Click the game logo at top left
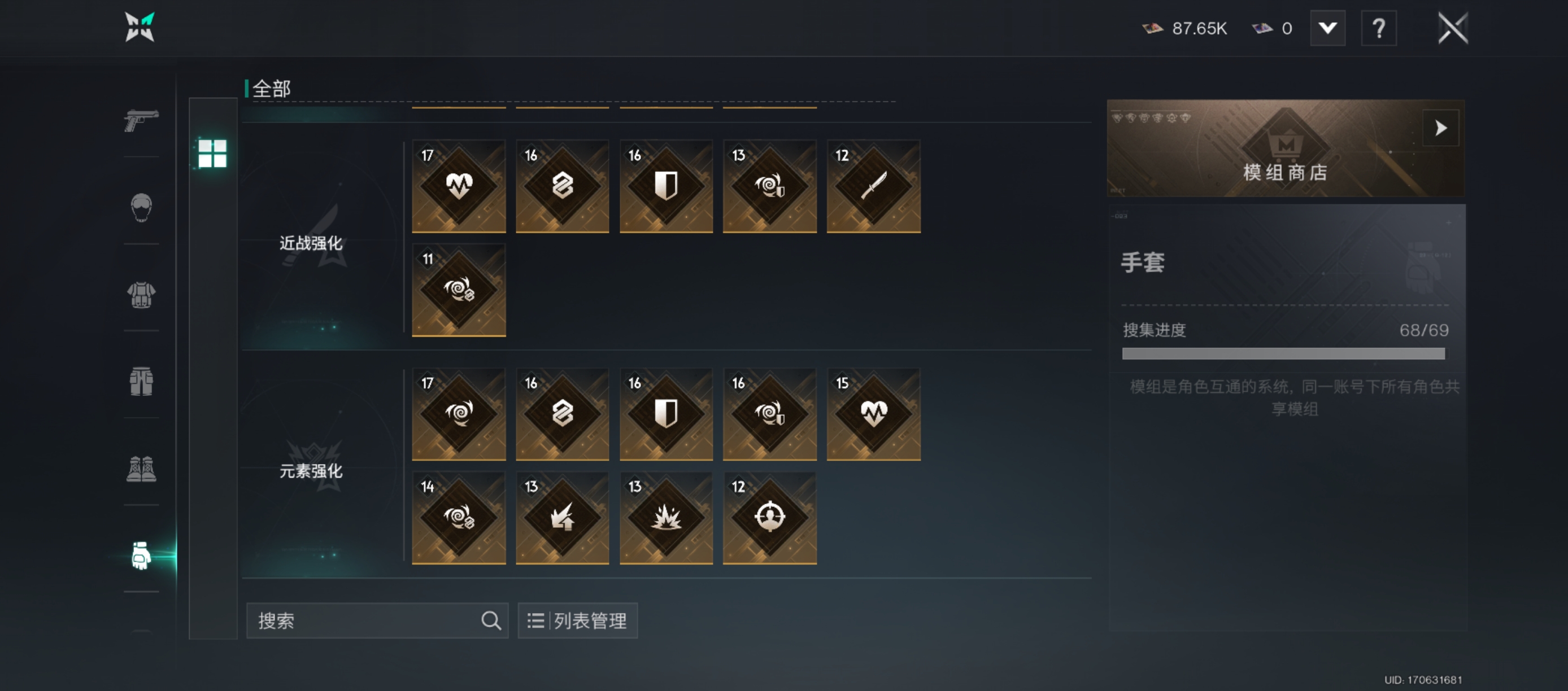 (x=140, y=27)
